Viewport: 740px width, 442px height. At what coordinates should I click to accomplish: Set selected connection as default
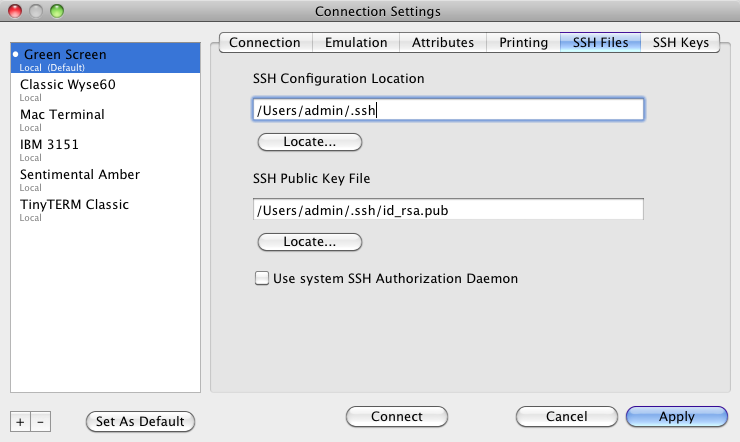140,421
